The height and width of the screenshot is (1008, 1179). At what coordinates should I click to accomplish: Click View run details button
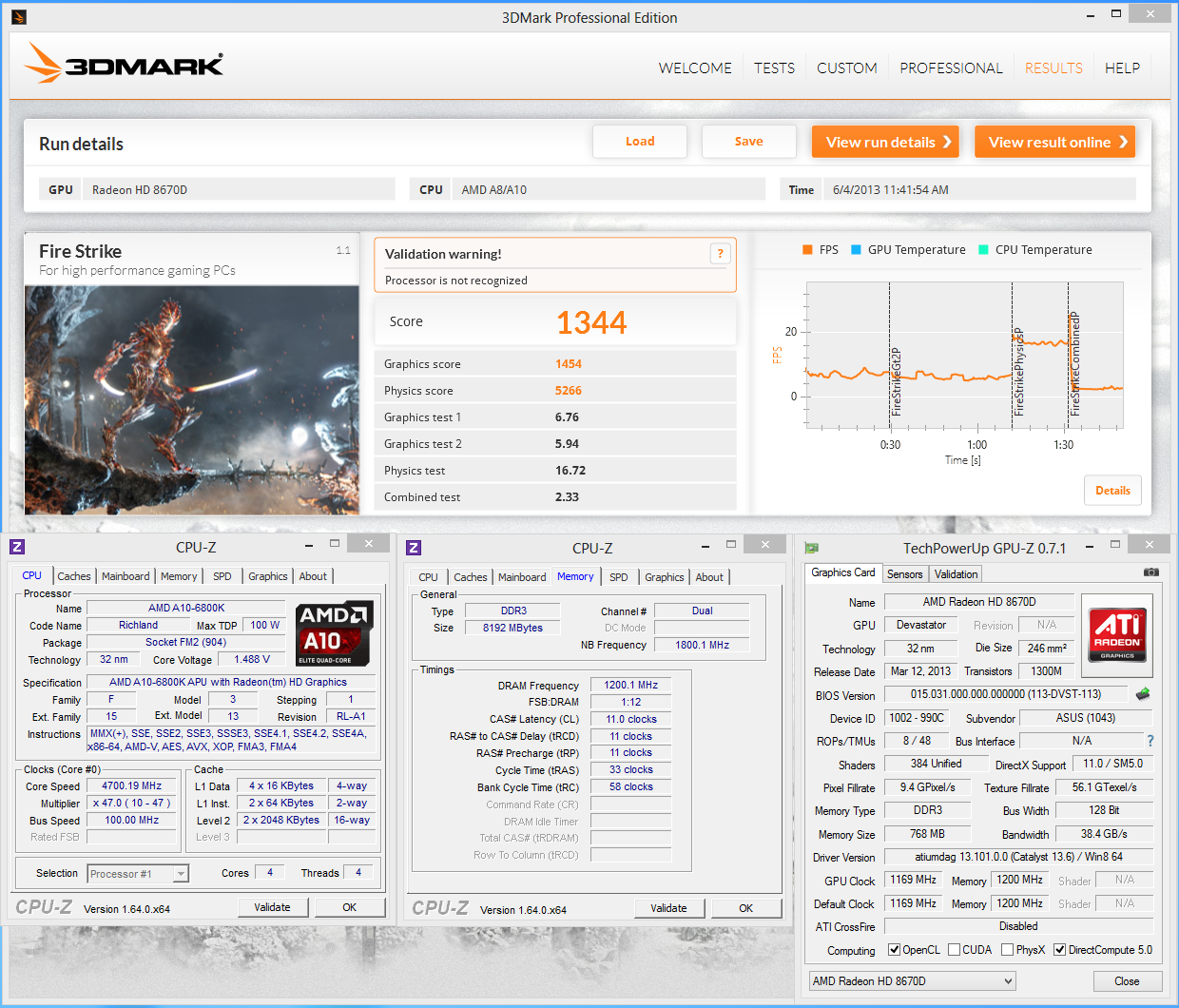click(885, 142)
